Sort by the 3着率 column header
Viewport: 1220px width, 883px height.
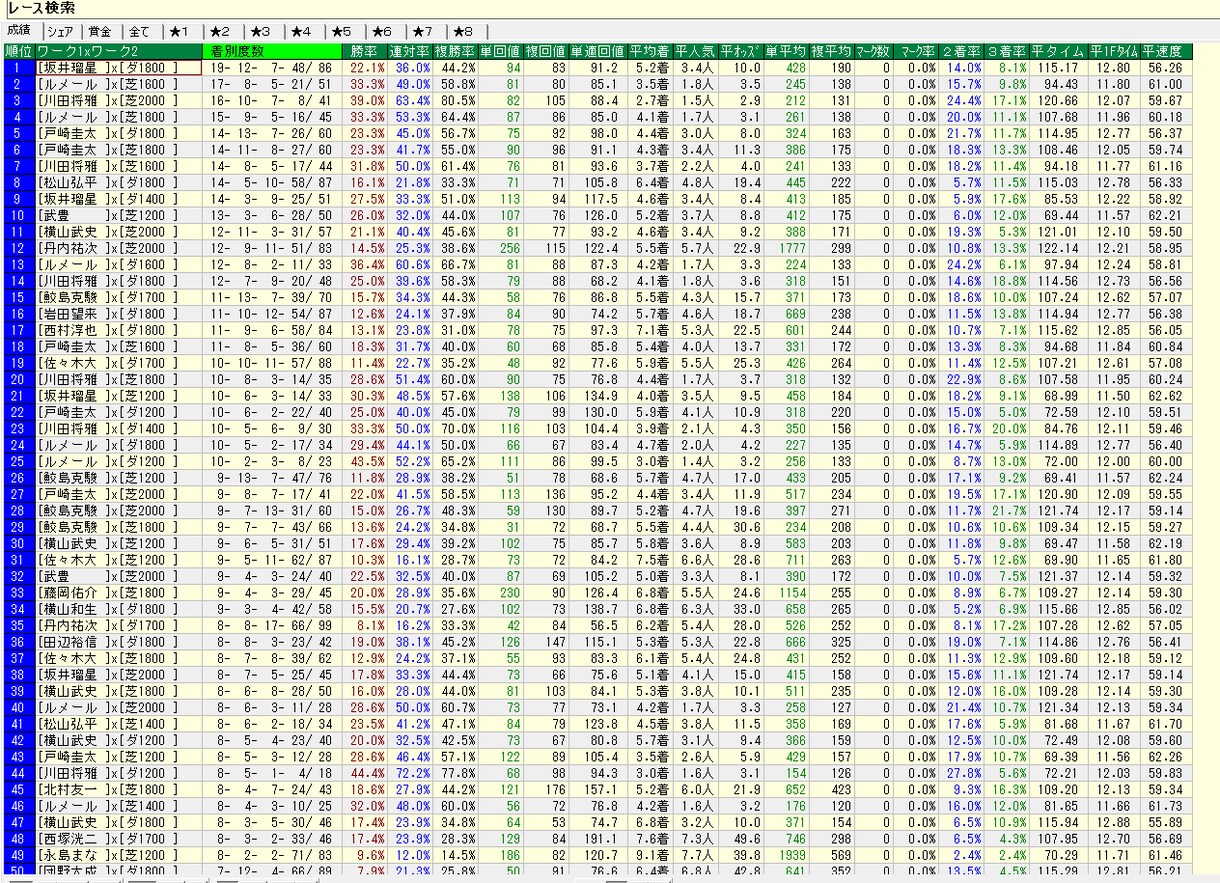1007,51
